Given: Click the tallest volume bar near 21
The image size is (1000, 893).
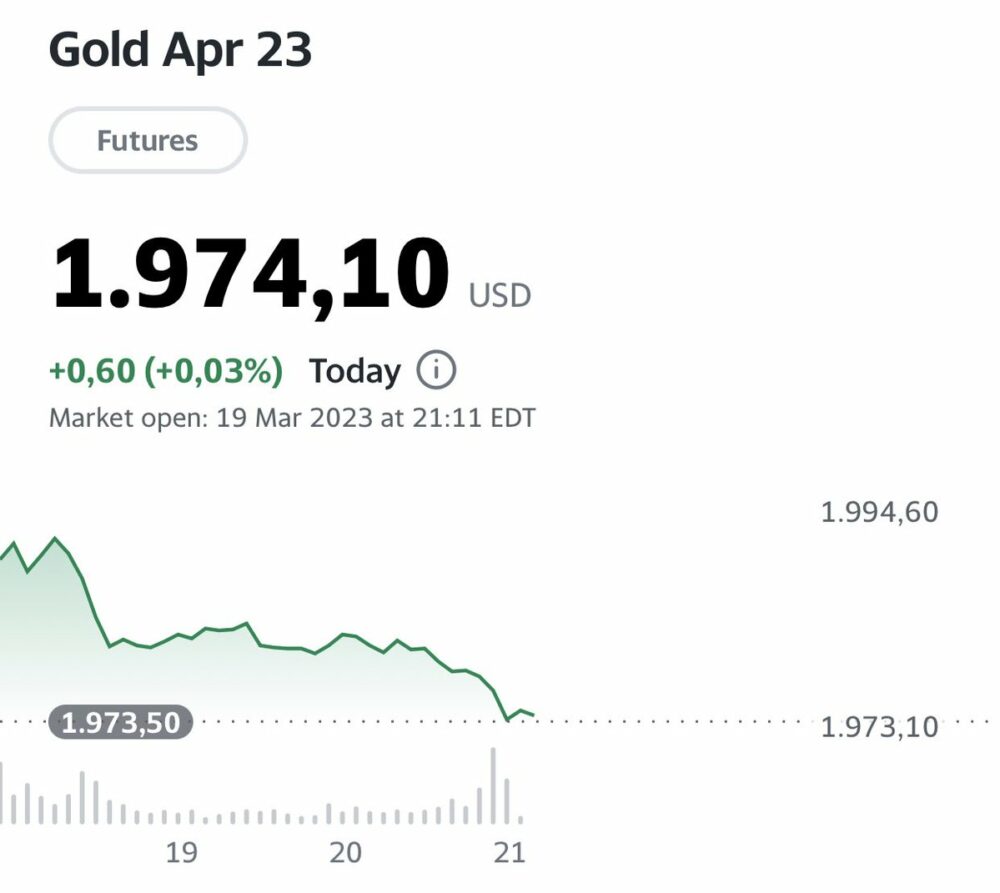Looking at the screenshot, I should (493, 788).
